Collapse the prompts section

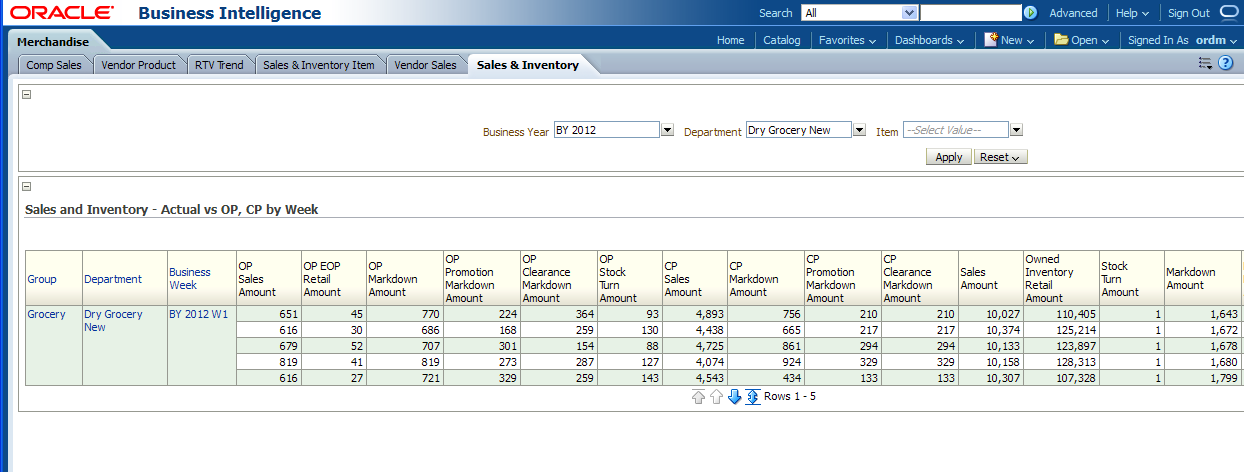tap(27, 94)
